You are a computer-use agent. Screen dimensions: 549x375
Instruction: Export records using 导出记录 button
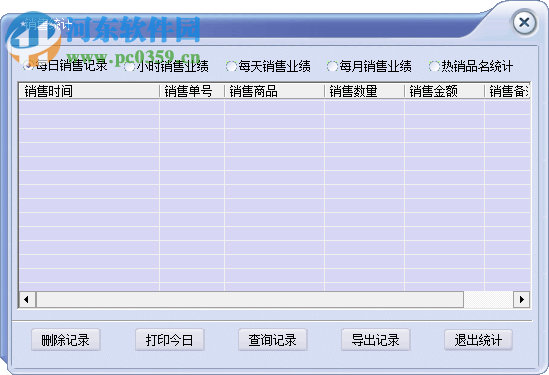point(376,340)
